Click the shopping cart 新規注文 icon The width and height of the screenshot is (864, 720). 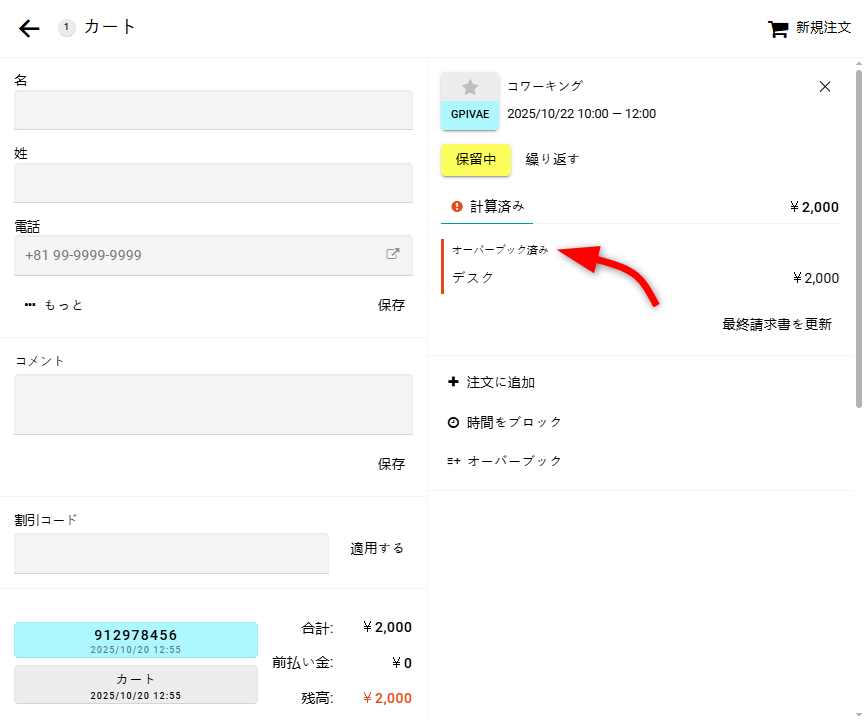click(778, 29)
